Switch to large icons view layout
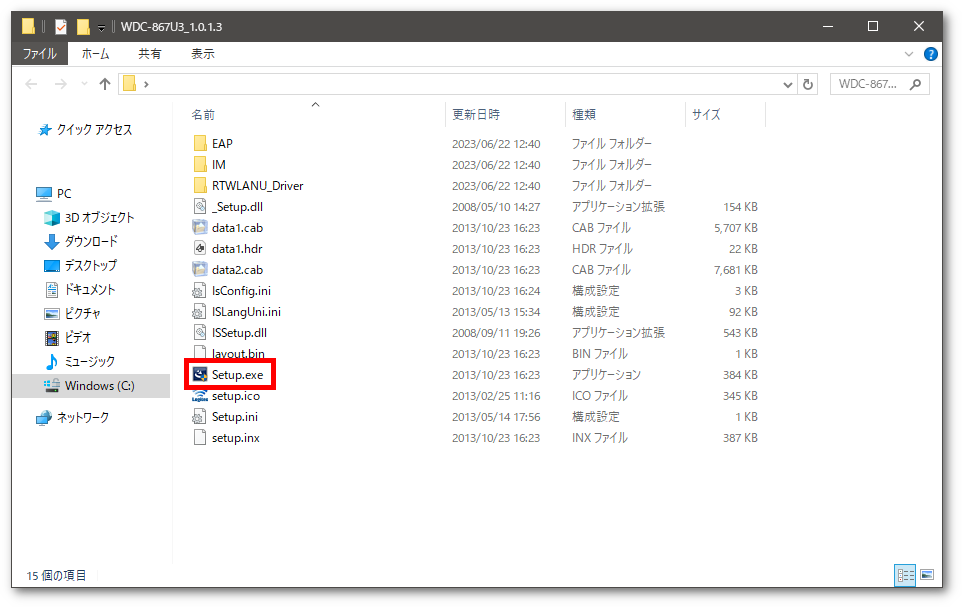Viewport: 962px width, 607px height. point(927,575)
